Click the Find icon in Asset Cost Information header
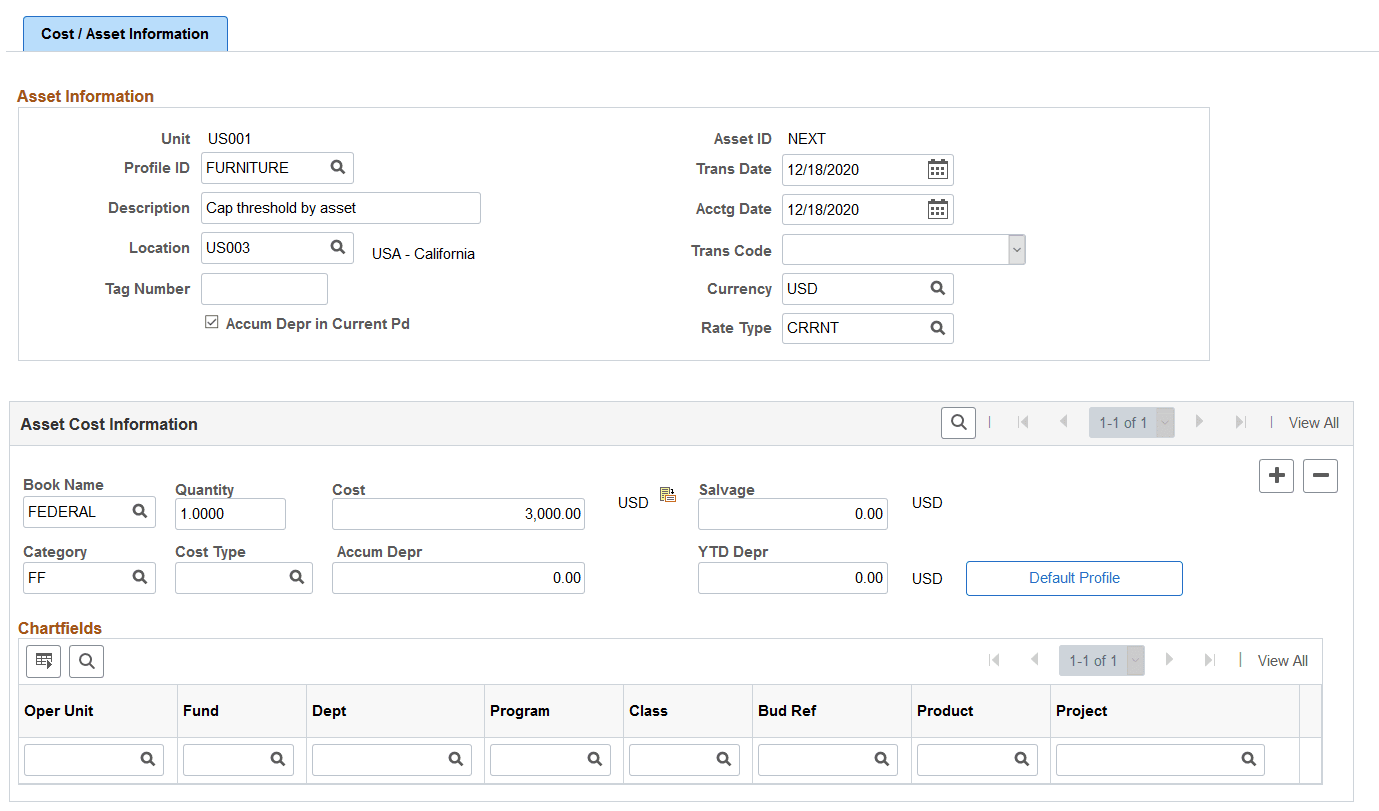This screenshot has width=1379, height=811. pos(957,422)
